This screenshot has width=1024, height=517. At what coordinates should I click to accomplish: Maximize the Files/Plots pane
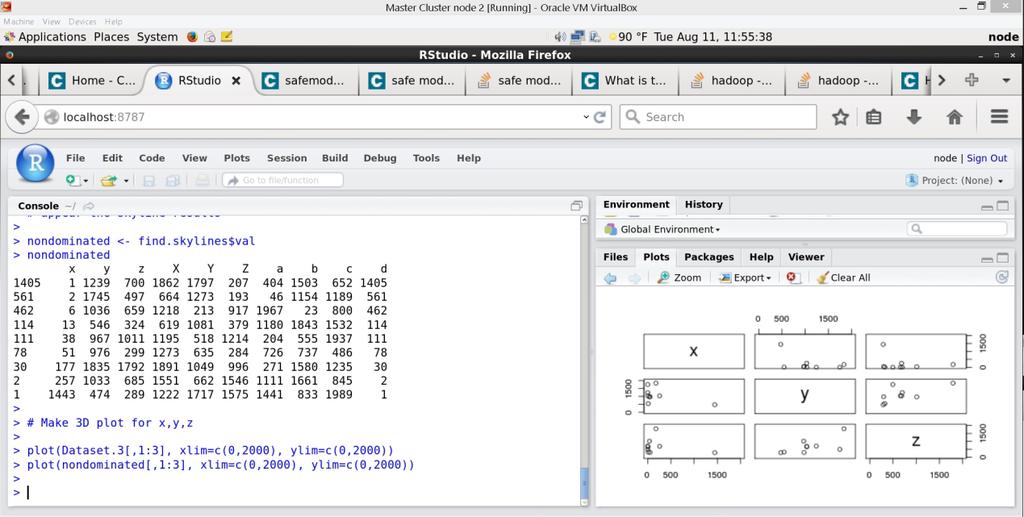coord(1002,258)
